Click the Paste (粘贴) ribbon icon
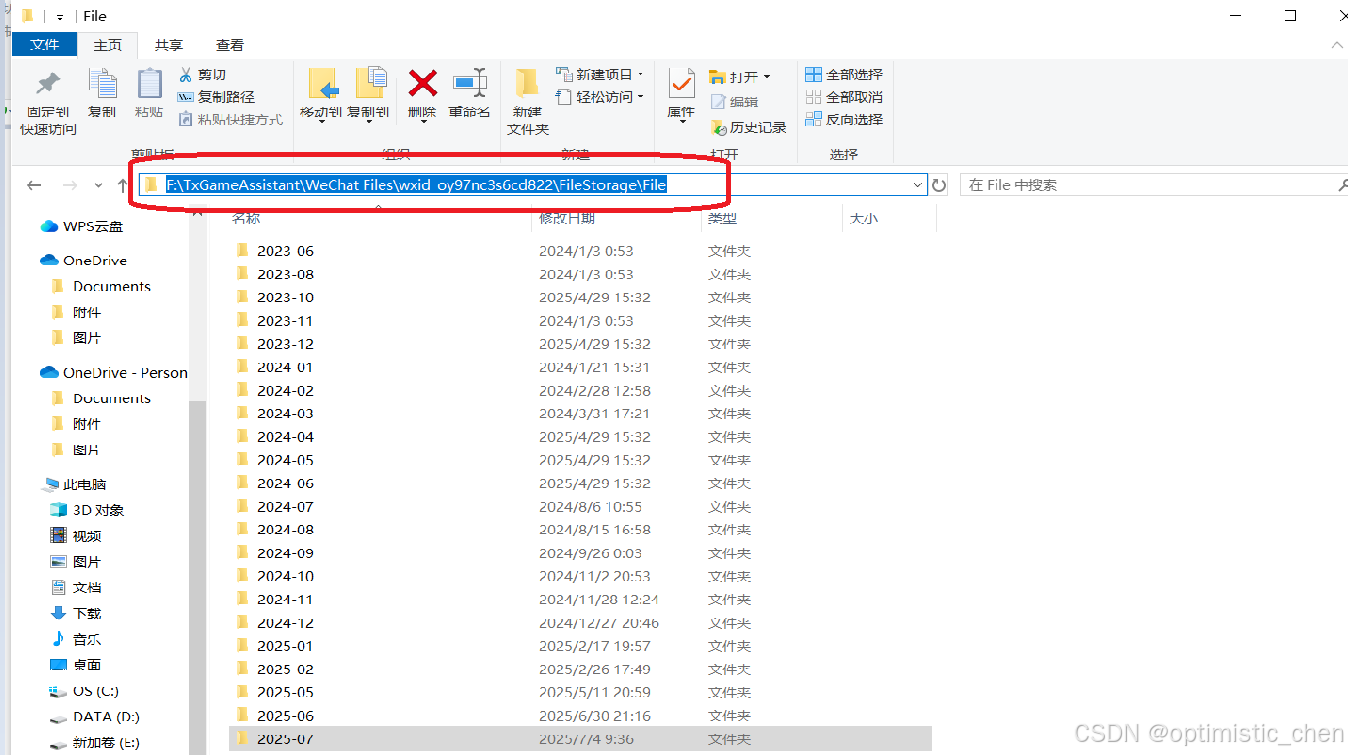This screenshot has width=1348, height=755. pyautogui.click(x=149, y=84)
